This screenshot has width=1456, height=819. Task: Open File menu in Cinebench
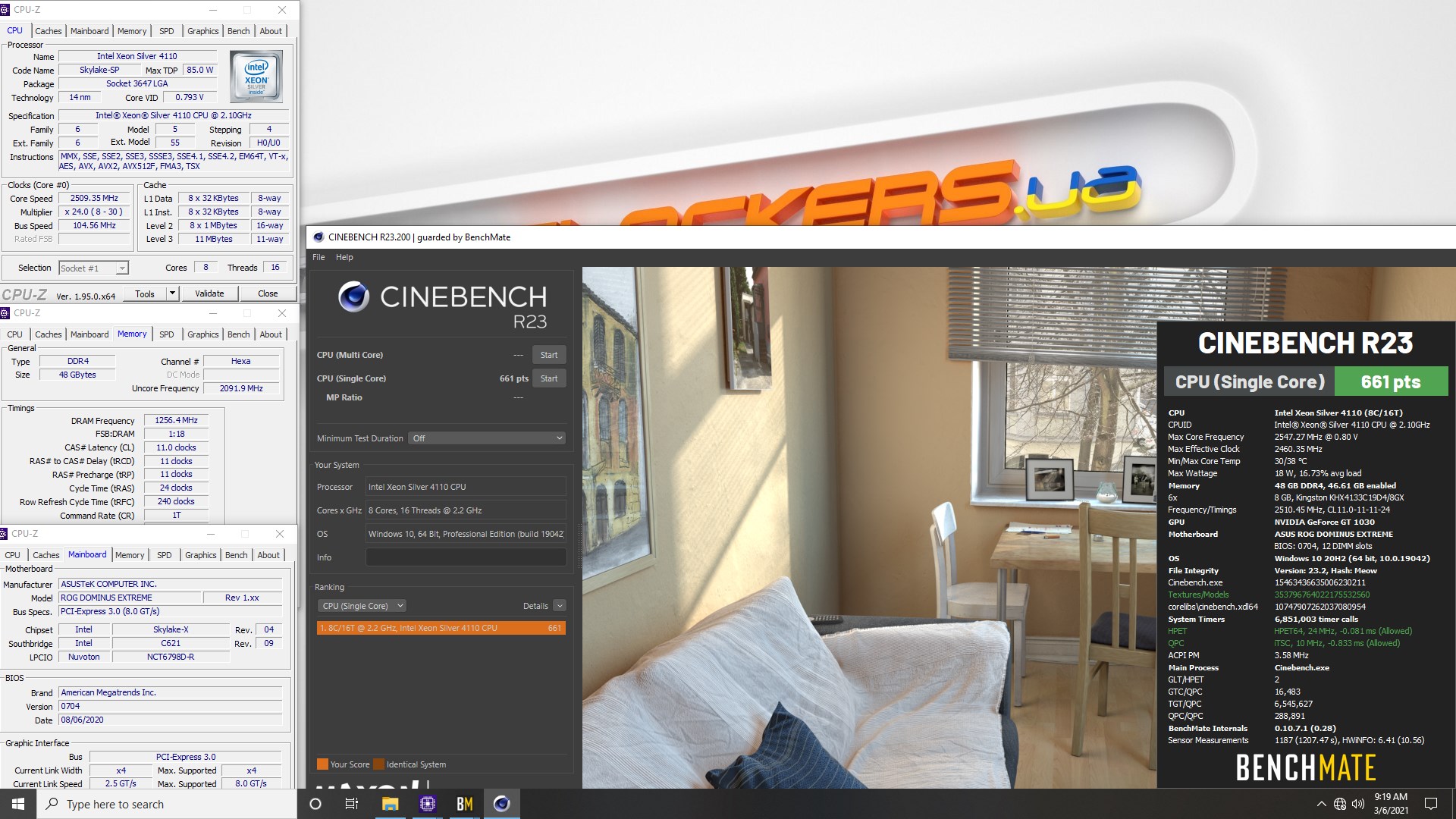[318, 257]
